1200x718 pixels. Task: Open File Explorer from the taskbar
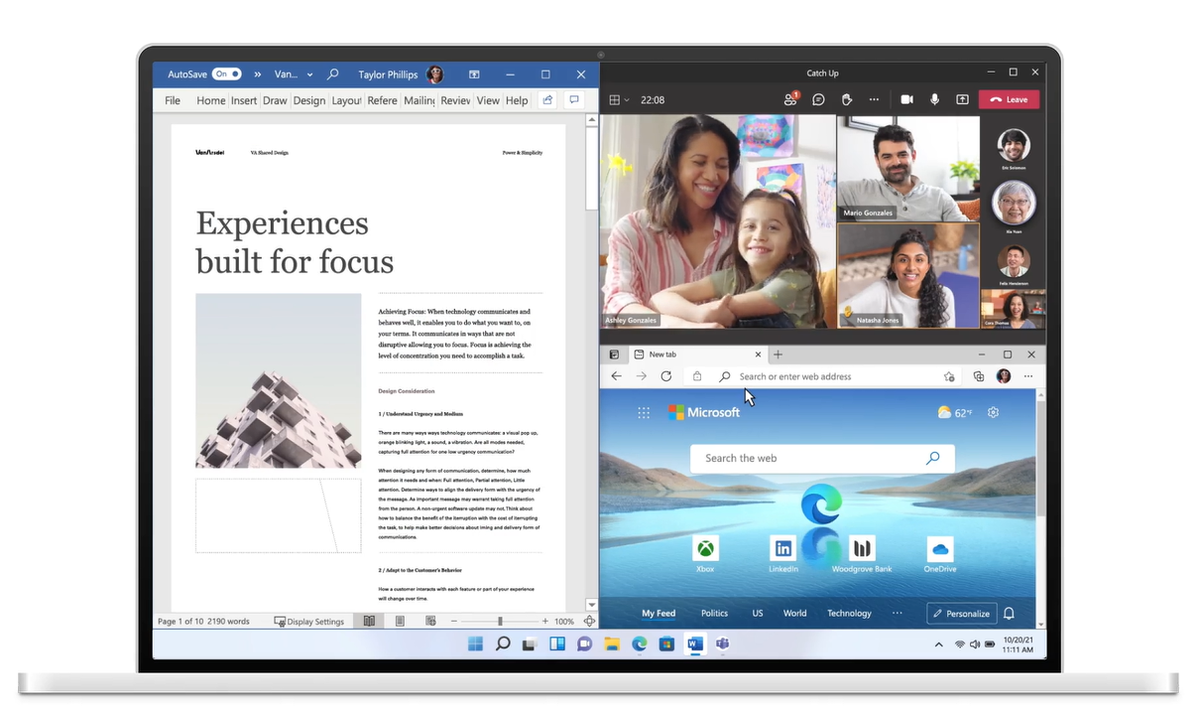click(612, 644)
